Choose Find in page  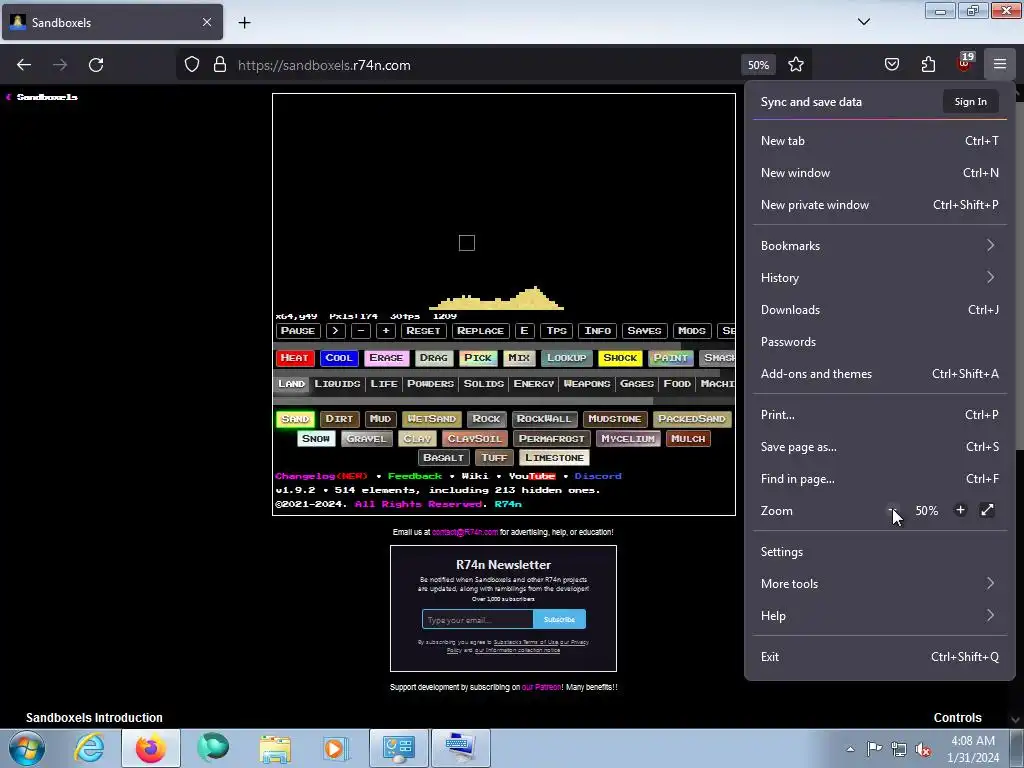point(880,479)
